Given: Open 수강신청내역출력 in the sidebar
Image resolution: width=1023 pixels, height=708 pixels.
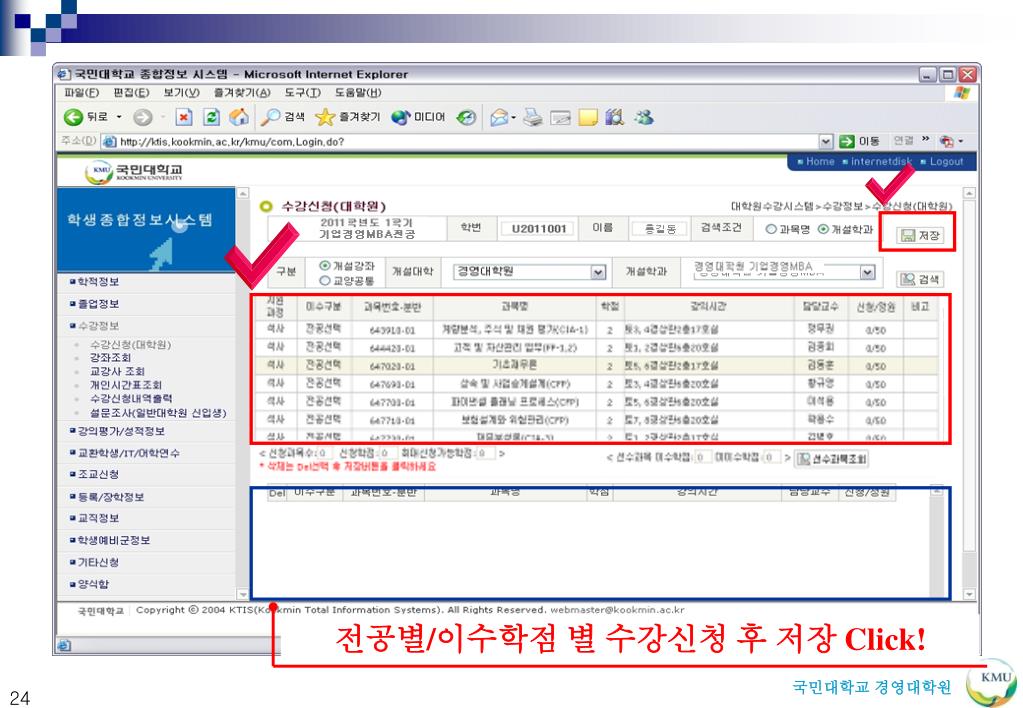Looking at the screenshot, I should point(131,398).
